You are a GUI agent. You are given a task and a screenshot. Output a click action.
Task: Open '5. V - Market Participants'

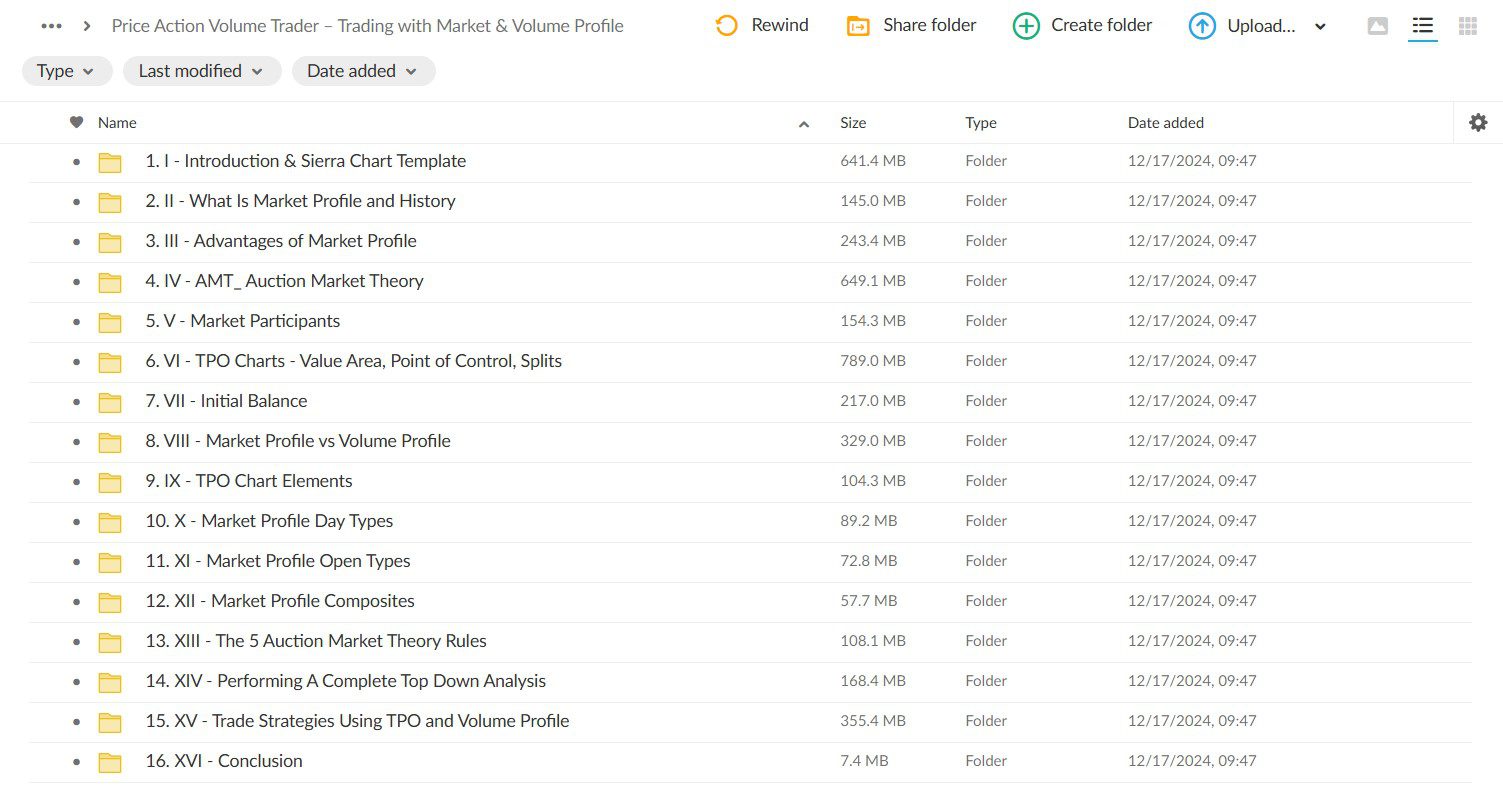(x=243, y=321)
